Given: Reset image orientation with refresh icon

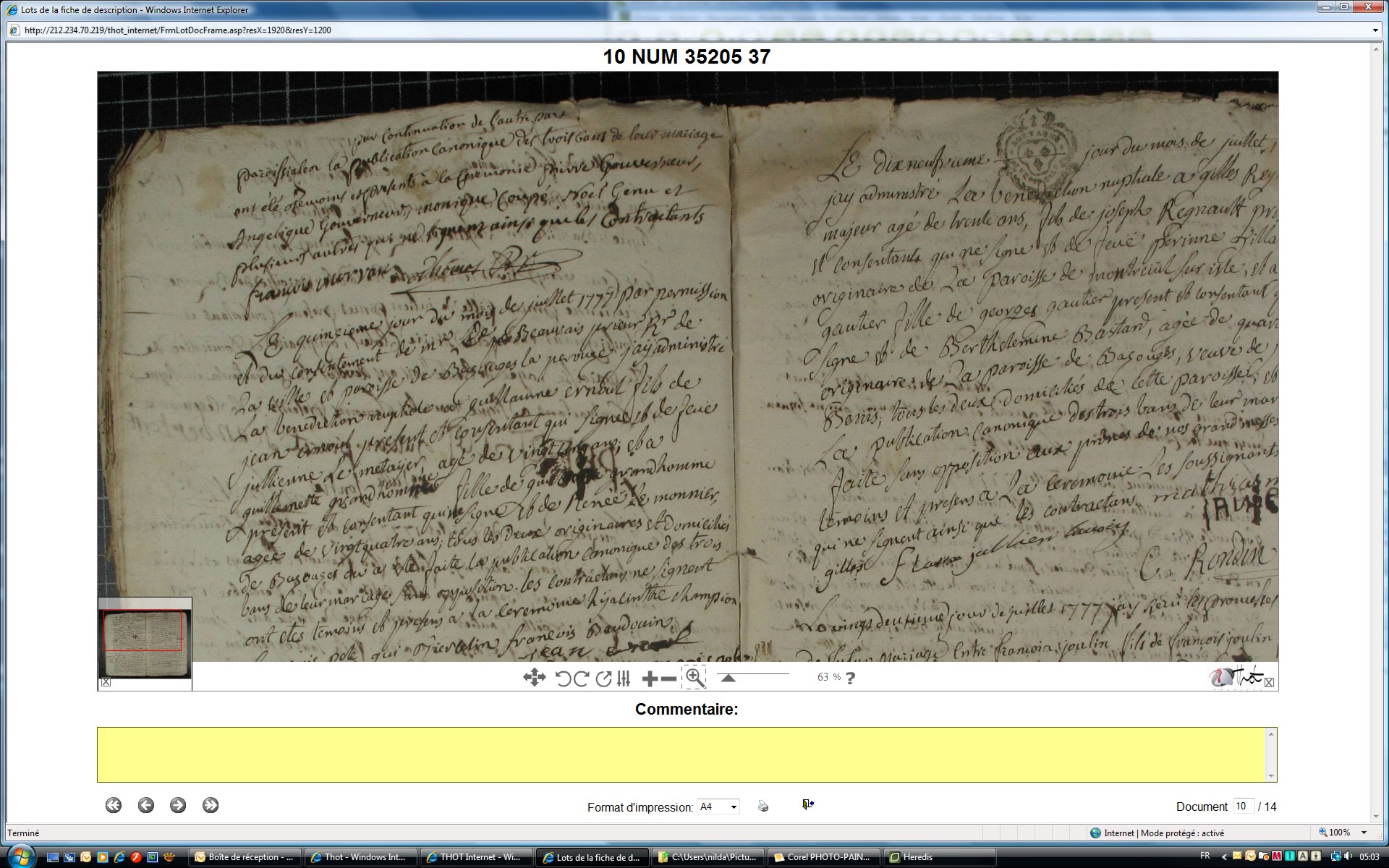Looking at the screenshot, I should coord(603,678).
